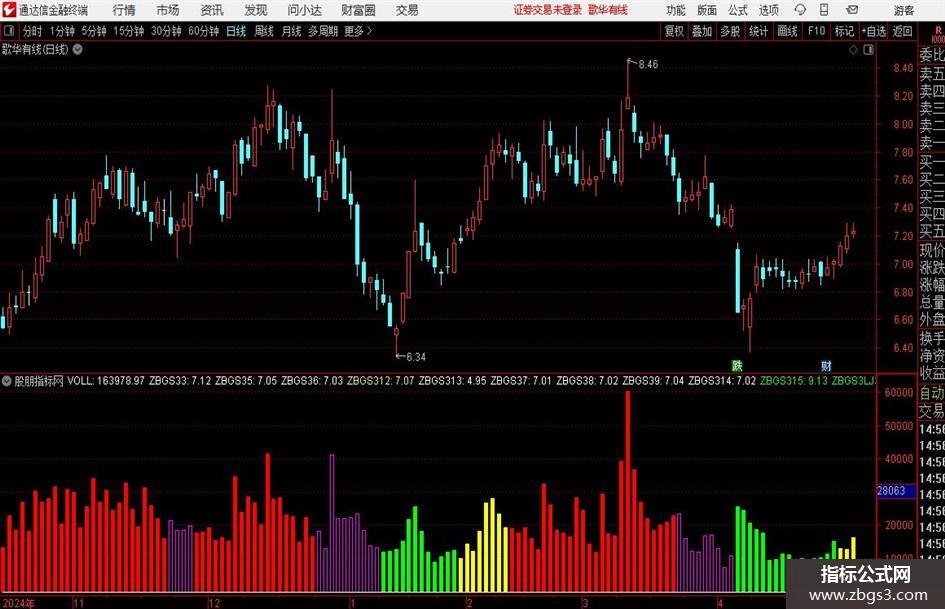Click the Tongdaxin red logo icon

[x=9, y=10]
